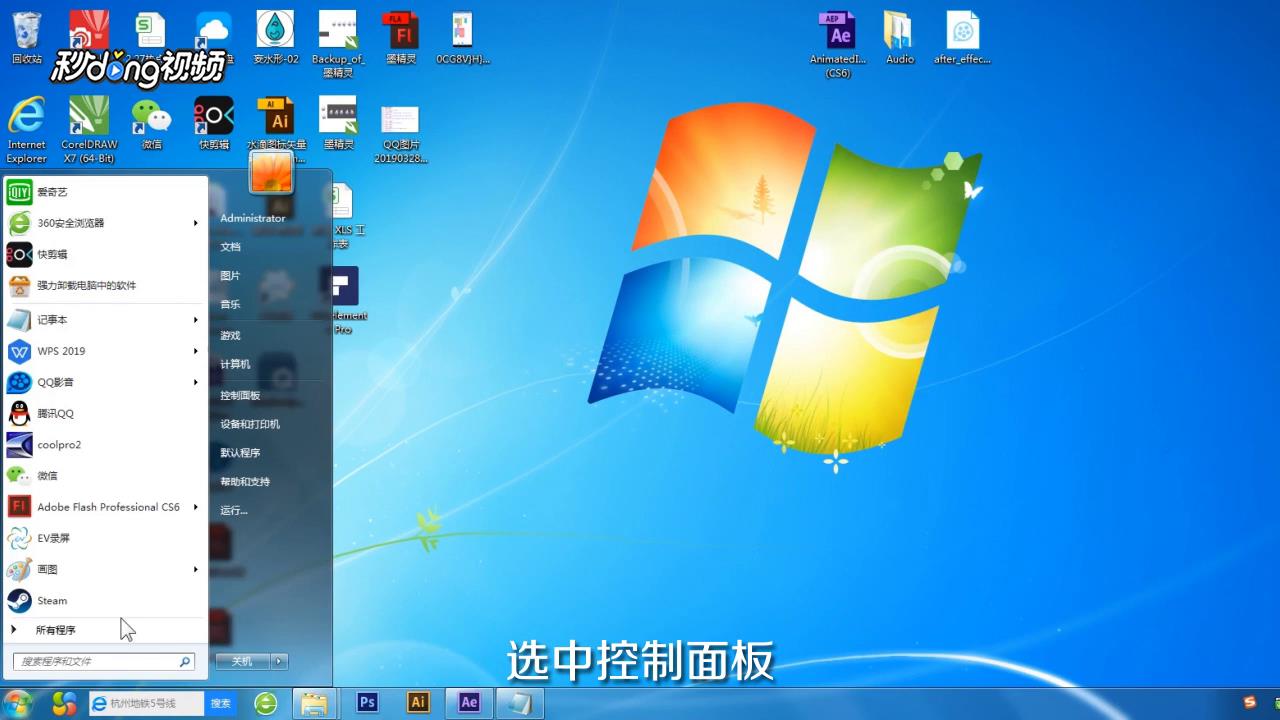Screen dimensions: 1280x720
Task: Open 设备和打印机 in Start menu
Action: coord(250,425)
